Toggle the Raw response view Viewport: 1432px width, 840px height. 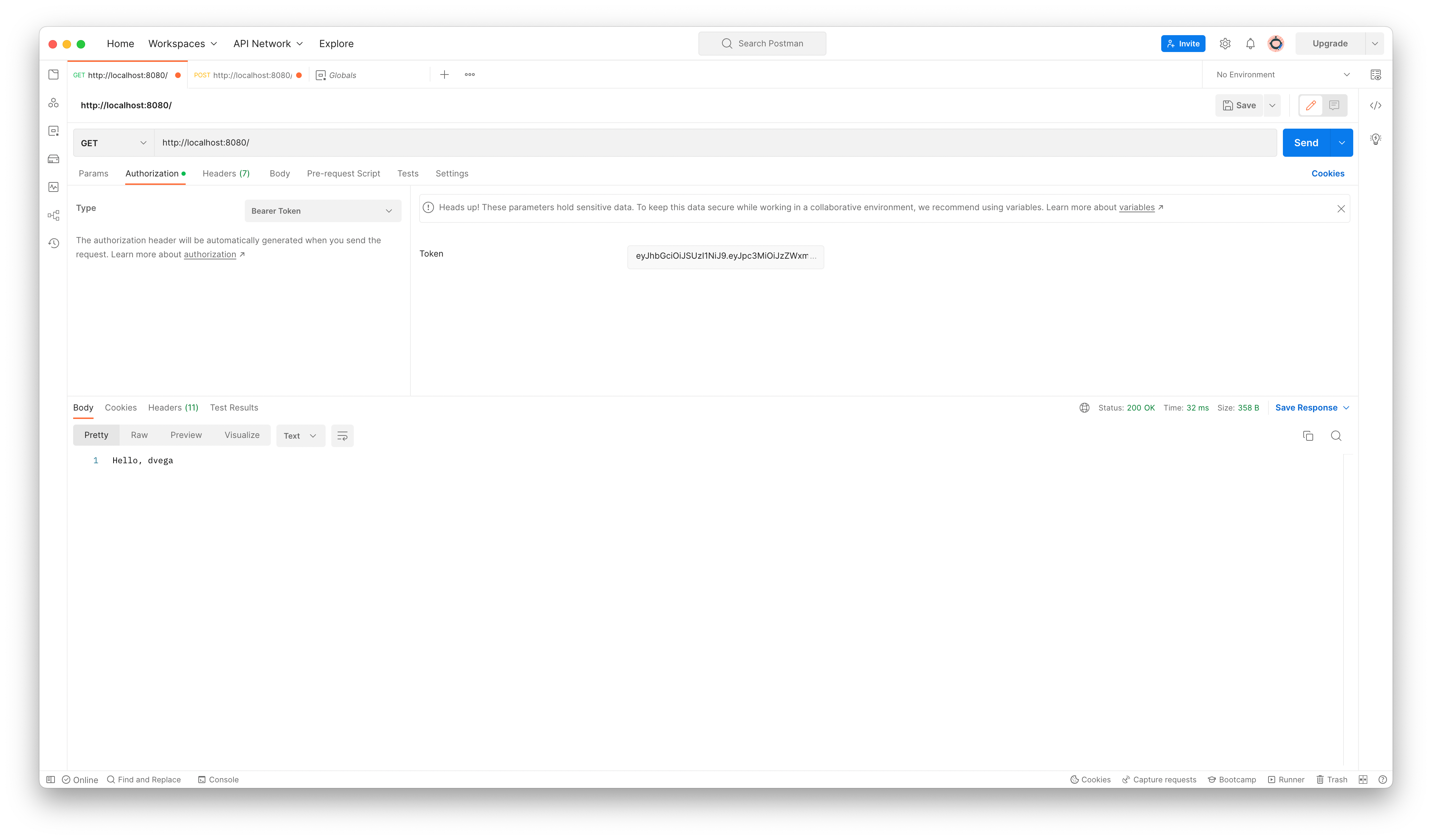click(x=139, y=434)
